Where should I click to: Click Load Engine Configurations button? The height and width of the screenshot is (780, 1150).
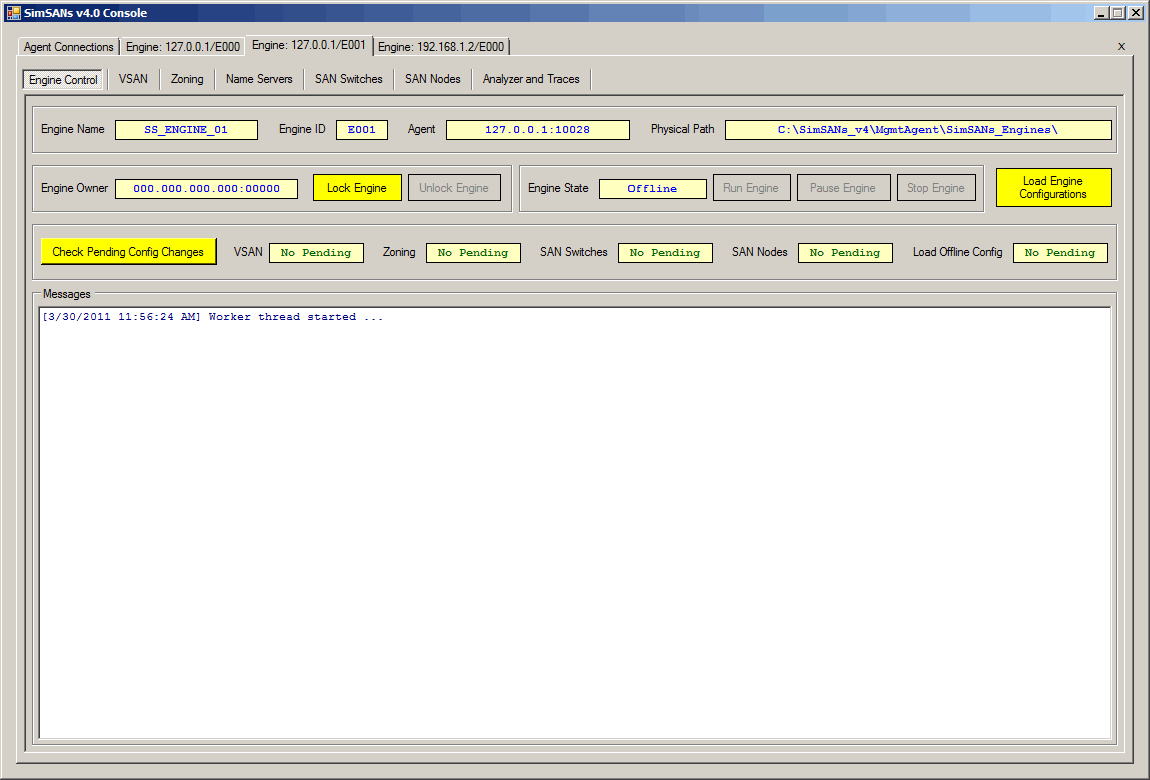click(1053, 188)
